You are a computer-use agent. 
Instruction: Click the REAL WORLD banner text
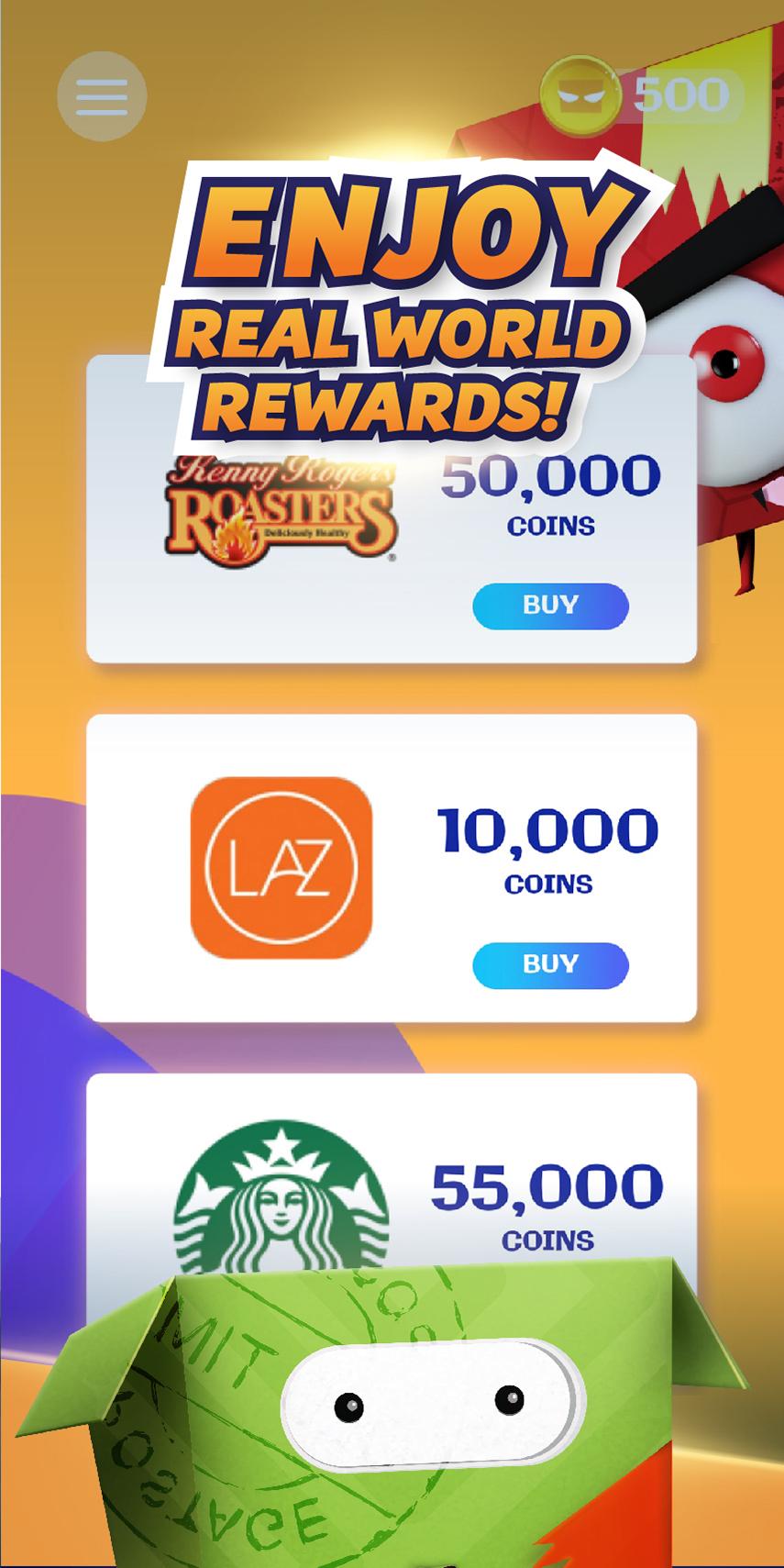click(x=401, y=332)
